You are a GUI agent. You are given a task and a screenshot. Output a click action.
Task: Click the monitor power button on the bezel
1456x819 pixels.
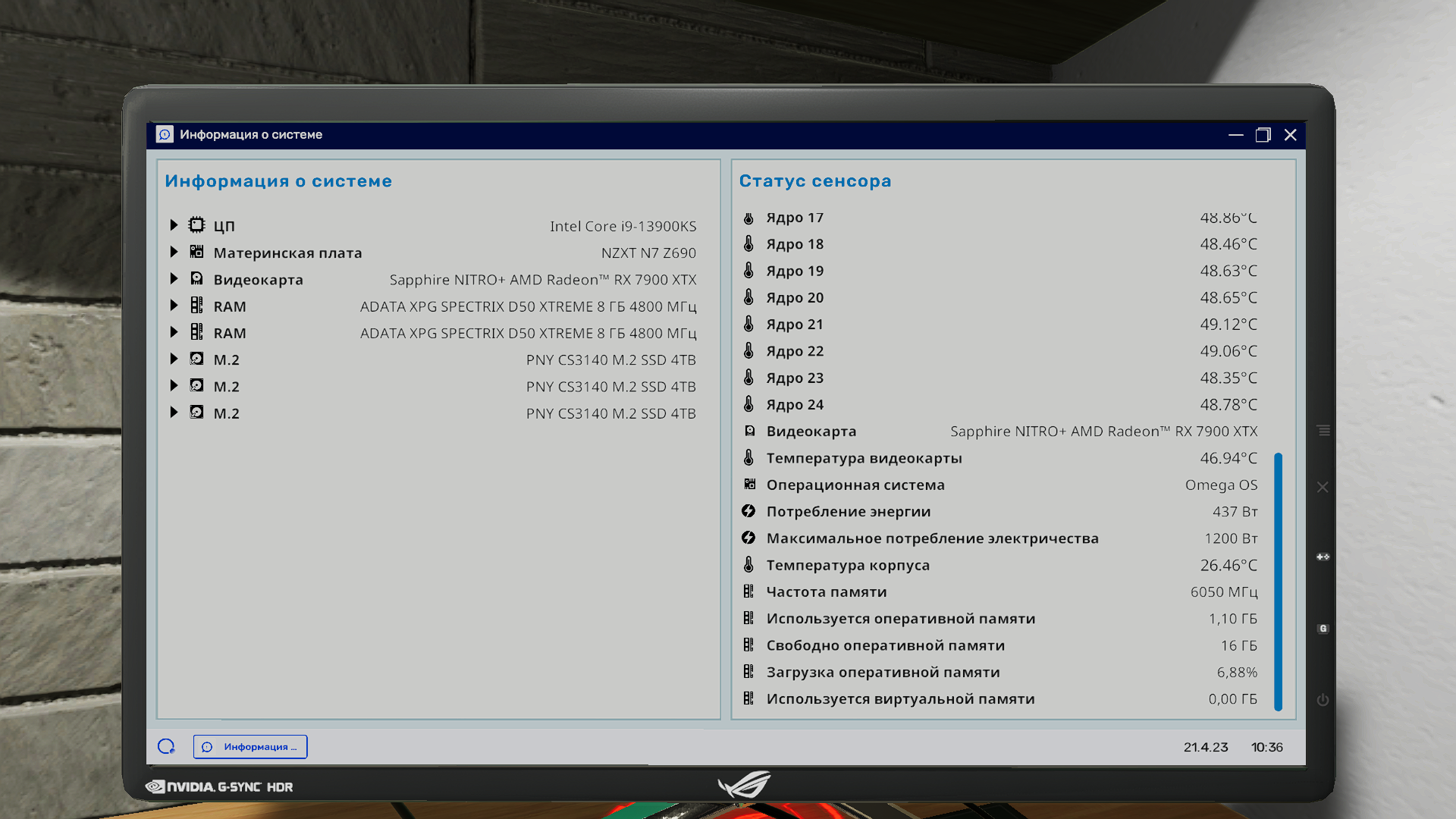pyautogui.click(x=1323, y=700)
